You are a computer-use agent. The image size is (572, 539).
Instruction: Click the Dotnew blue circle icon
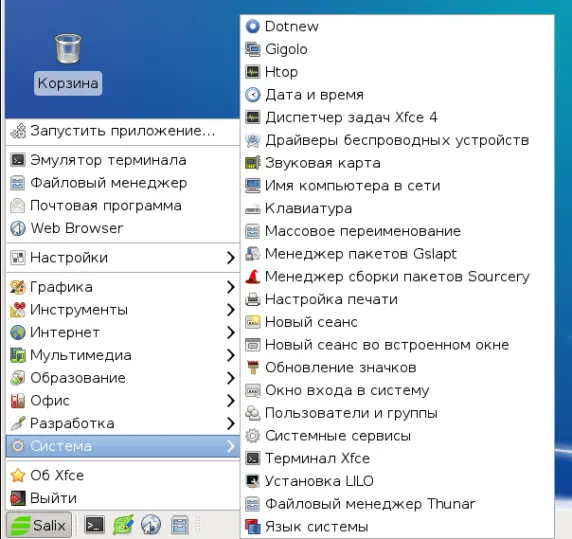tap(252, 26)
